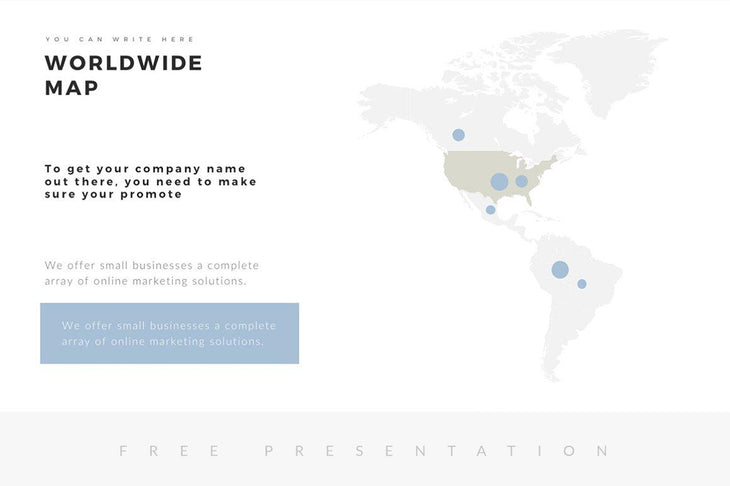Viewport: 730px width, 486px height.
Task: Select the largest blue dot in central United States
Action: pos(499,181)
